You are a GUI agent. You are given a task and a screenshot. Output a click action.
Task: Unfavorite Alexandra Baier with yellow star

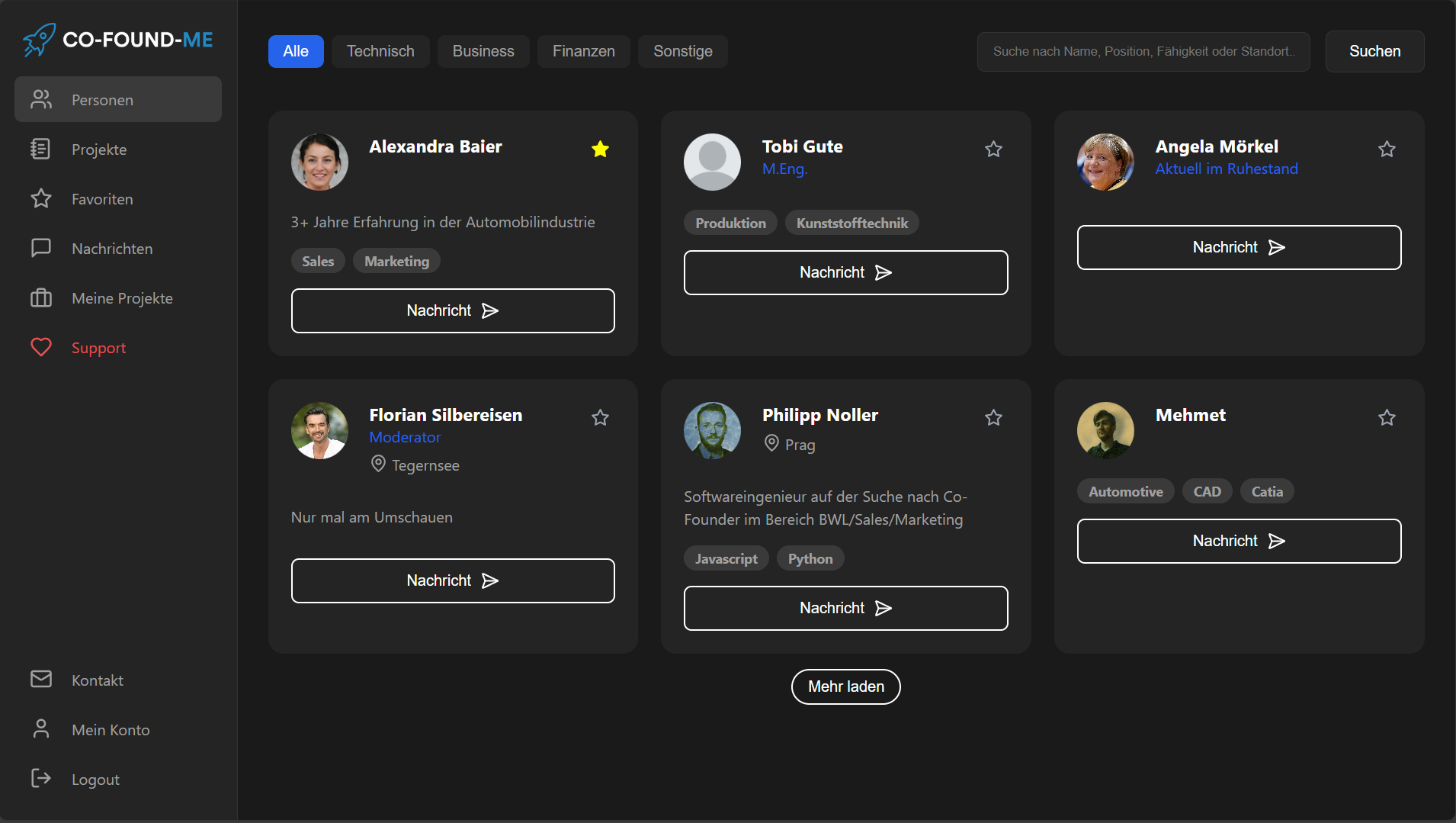pyautogui.click(x=600, y=149)
